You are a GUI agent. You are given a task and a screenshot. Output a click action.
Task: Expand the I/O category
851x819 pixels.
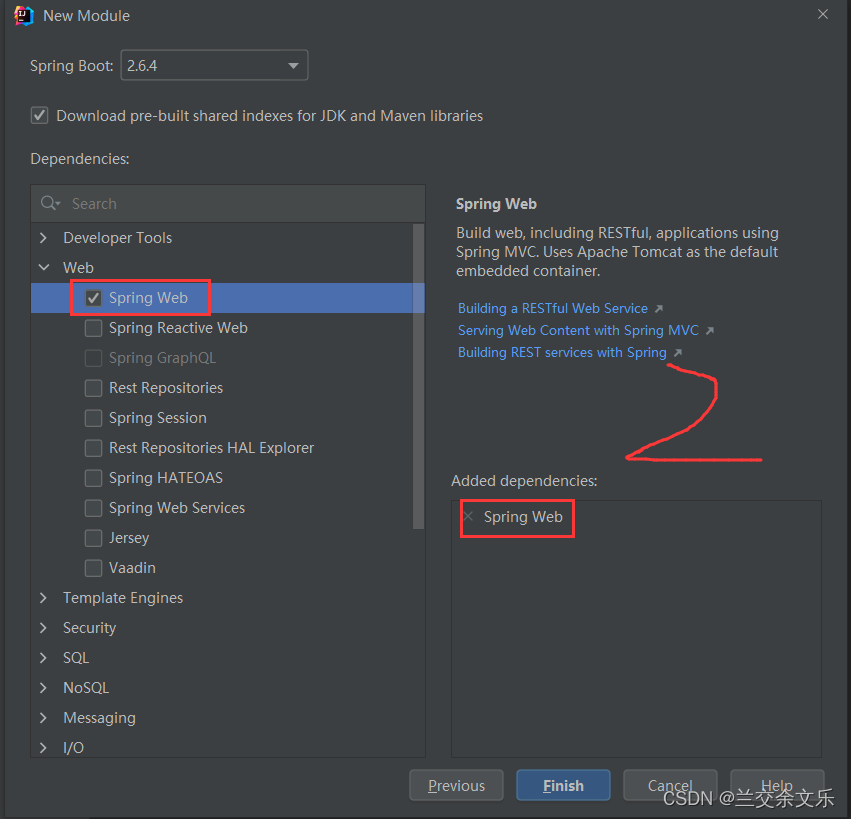click(44, 748)
